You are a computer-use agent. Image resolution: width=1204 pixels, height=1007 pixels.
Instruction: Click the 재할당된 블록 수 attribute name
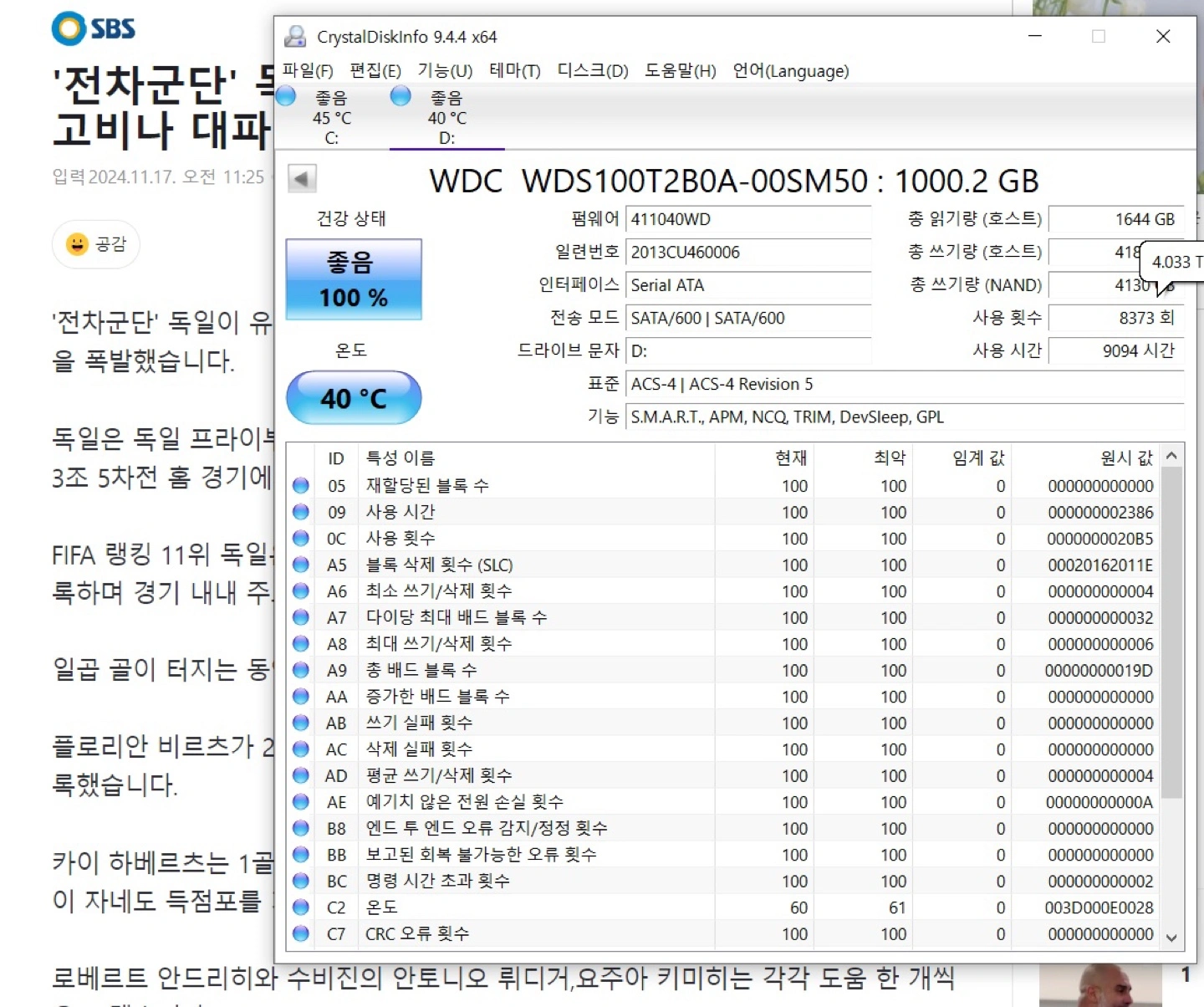[427, 485]
